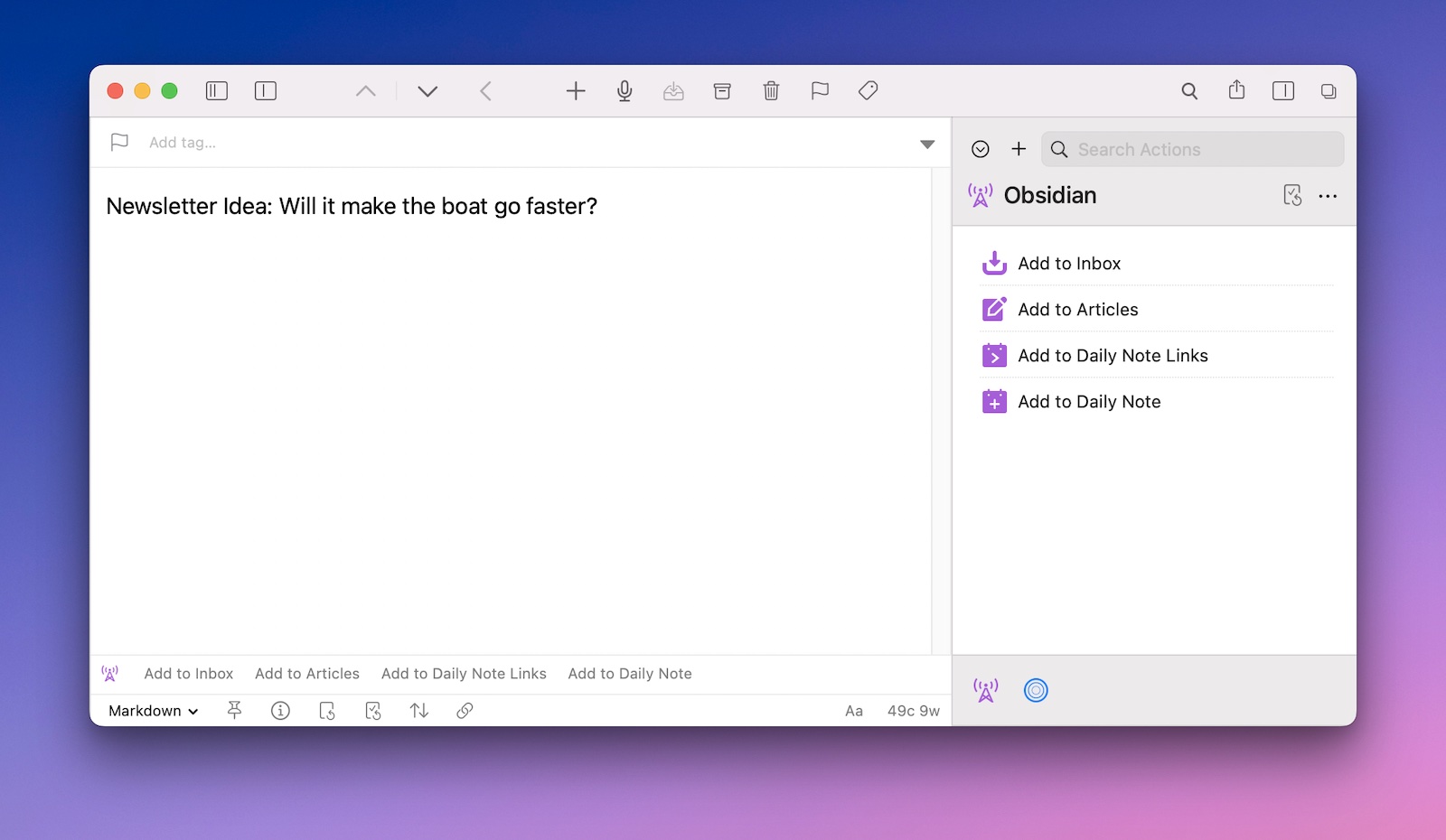Flag the draft in the toolbar
The image size is (1446, 840).
(820, 90)
